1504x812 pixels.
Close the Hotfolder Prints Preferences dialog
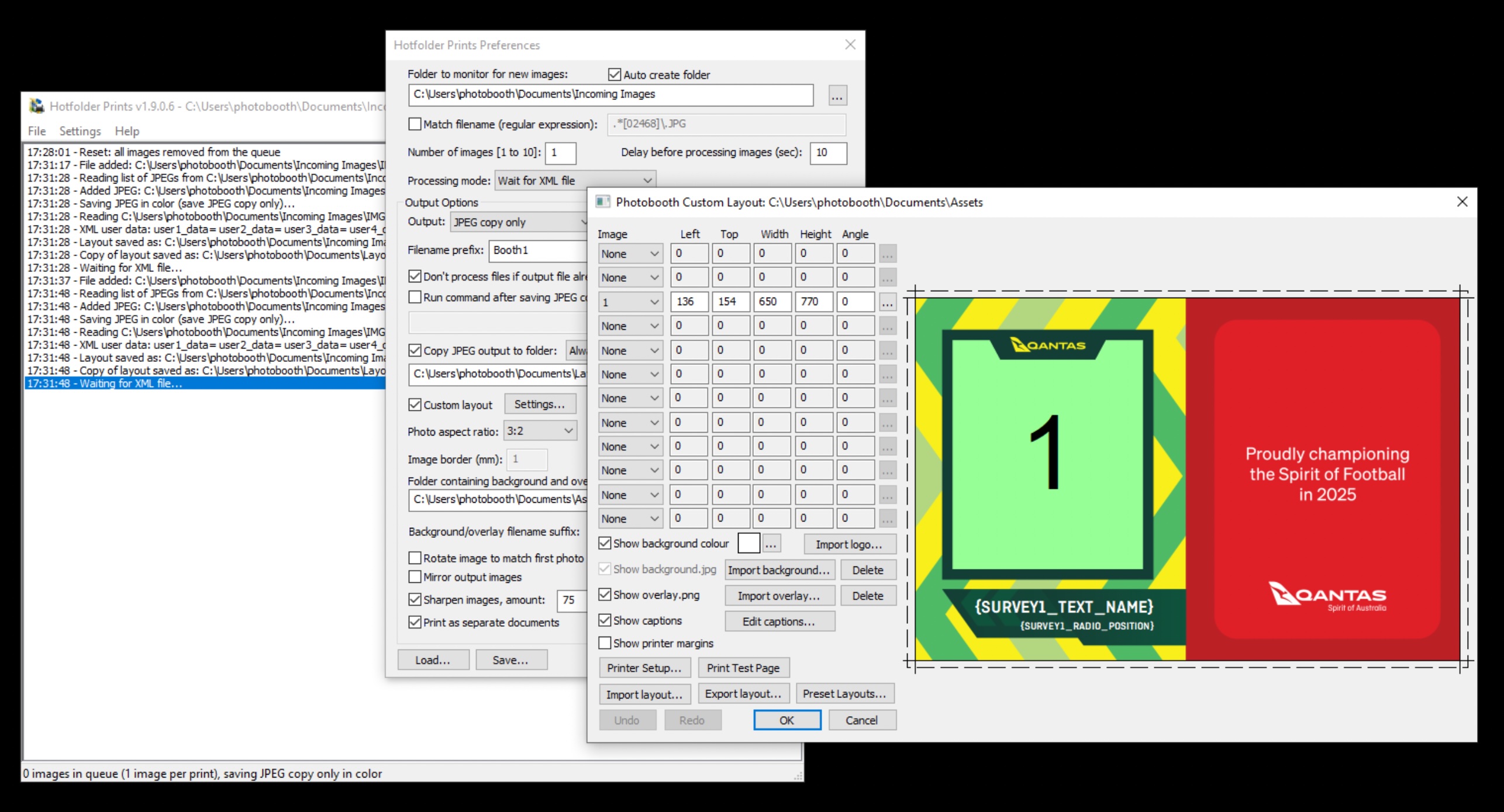[850, 45]
